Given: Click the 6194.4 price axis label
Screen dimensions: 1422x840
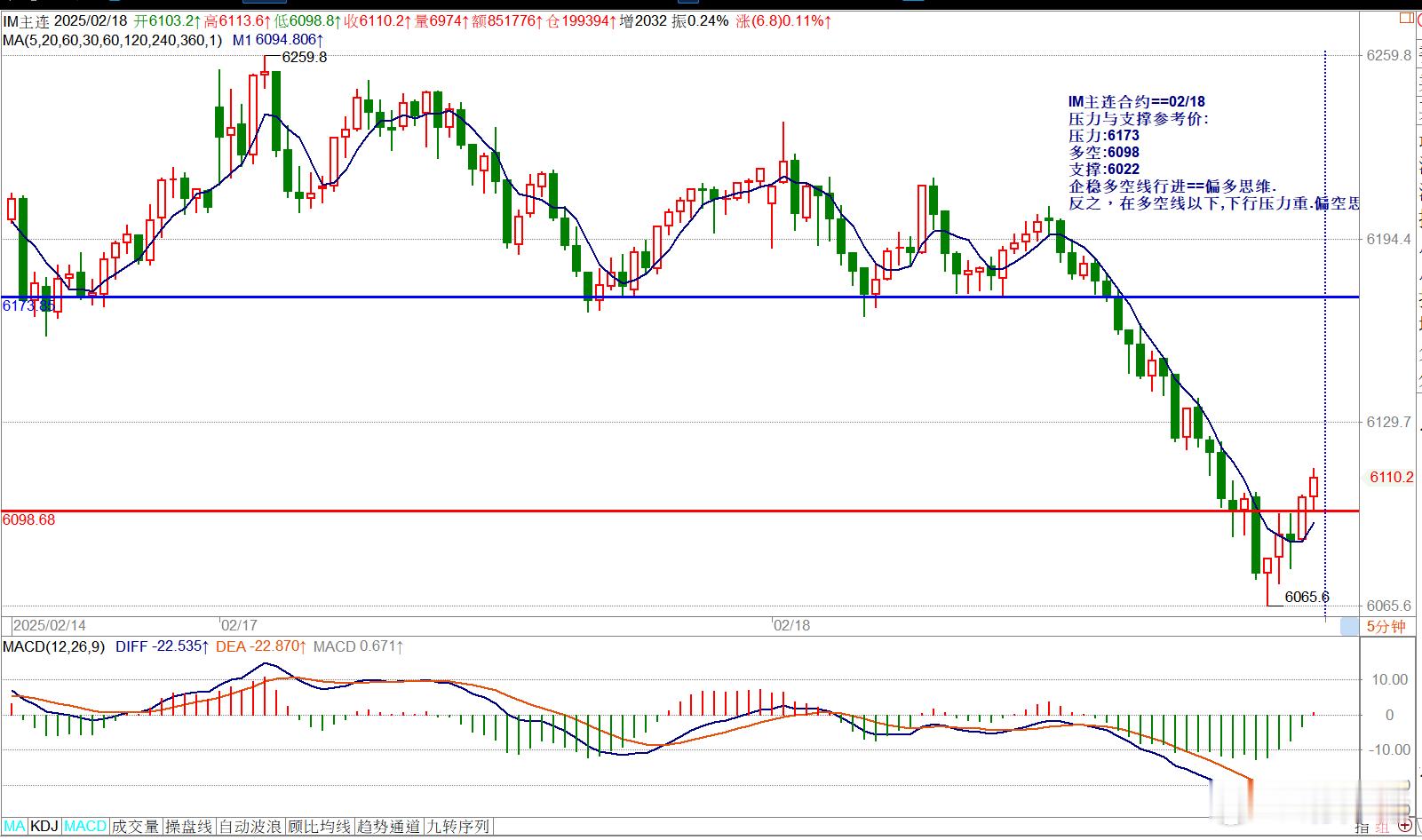Looking at the screenshot, I should [1388, 239].
